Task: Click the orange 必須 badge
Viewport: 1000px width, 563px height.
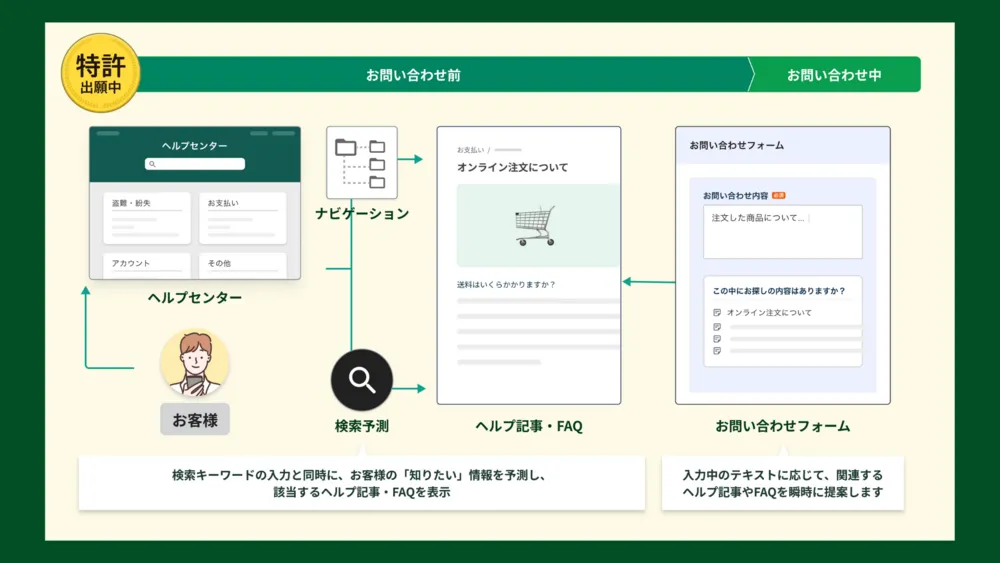Action: [x=778, y=195]
